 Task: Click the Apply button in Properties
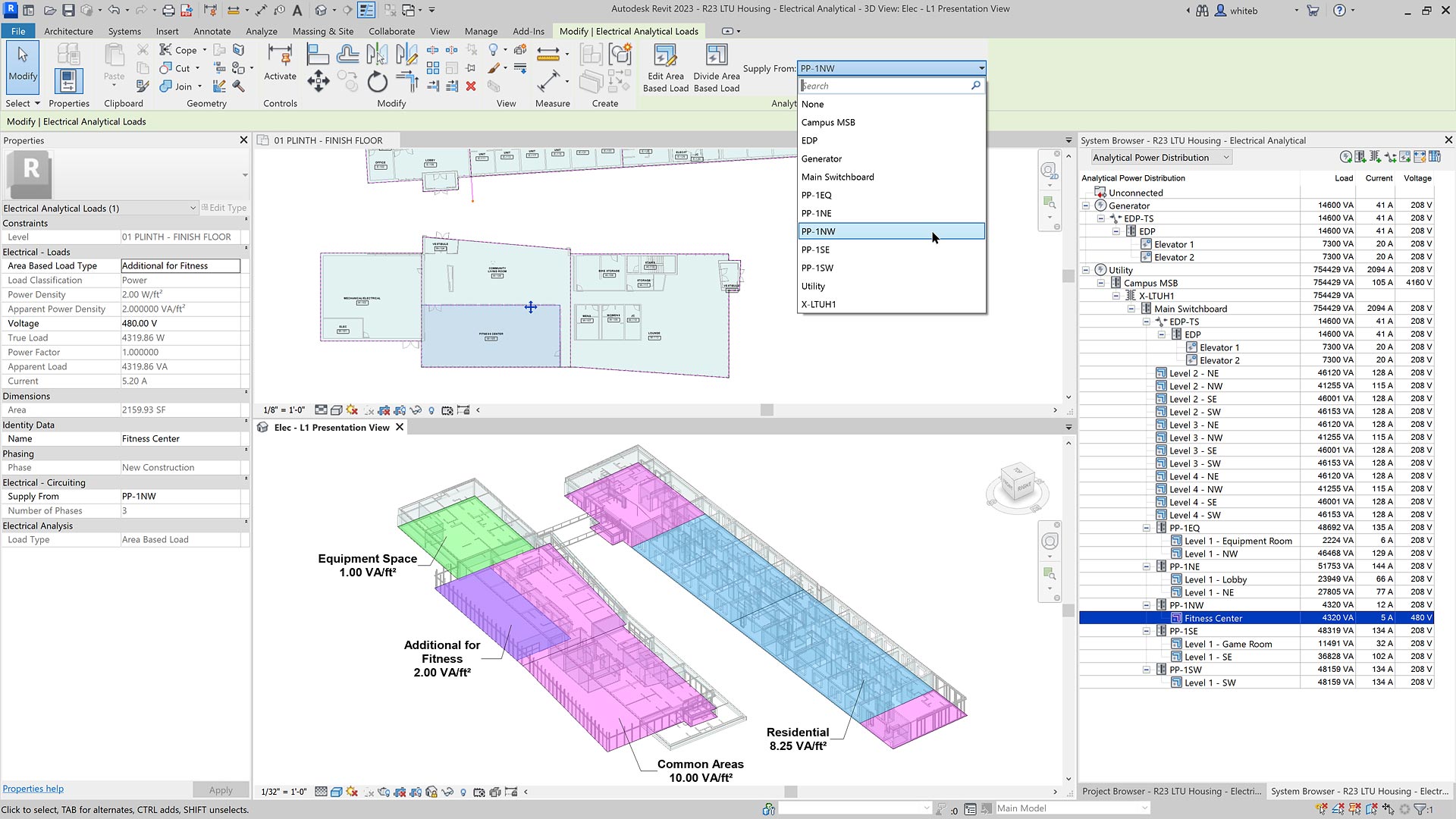(x=221, y=789)
